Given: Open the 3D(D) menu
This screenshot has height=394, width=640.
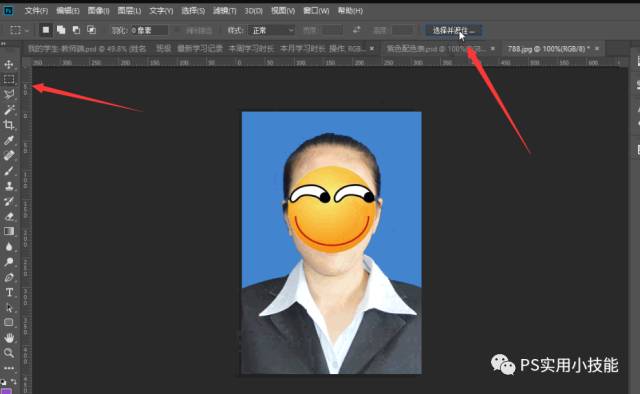Looking at the screenshot, I should [253, 11].
